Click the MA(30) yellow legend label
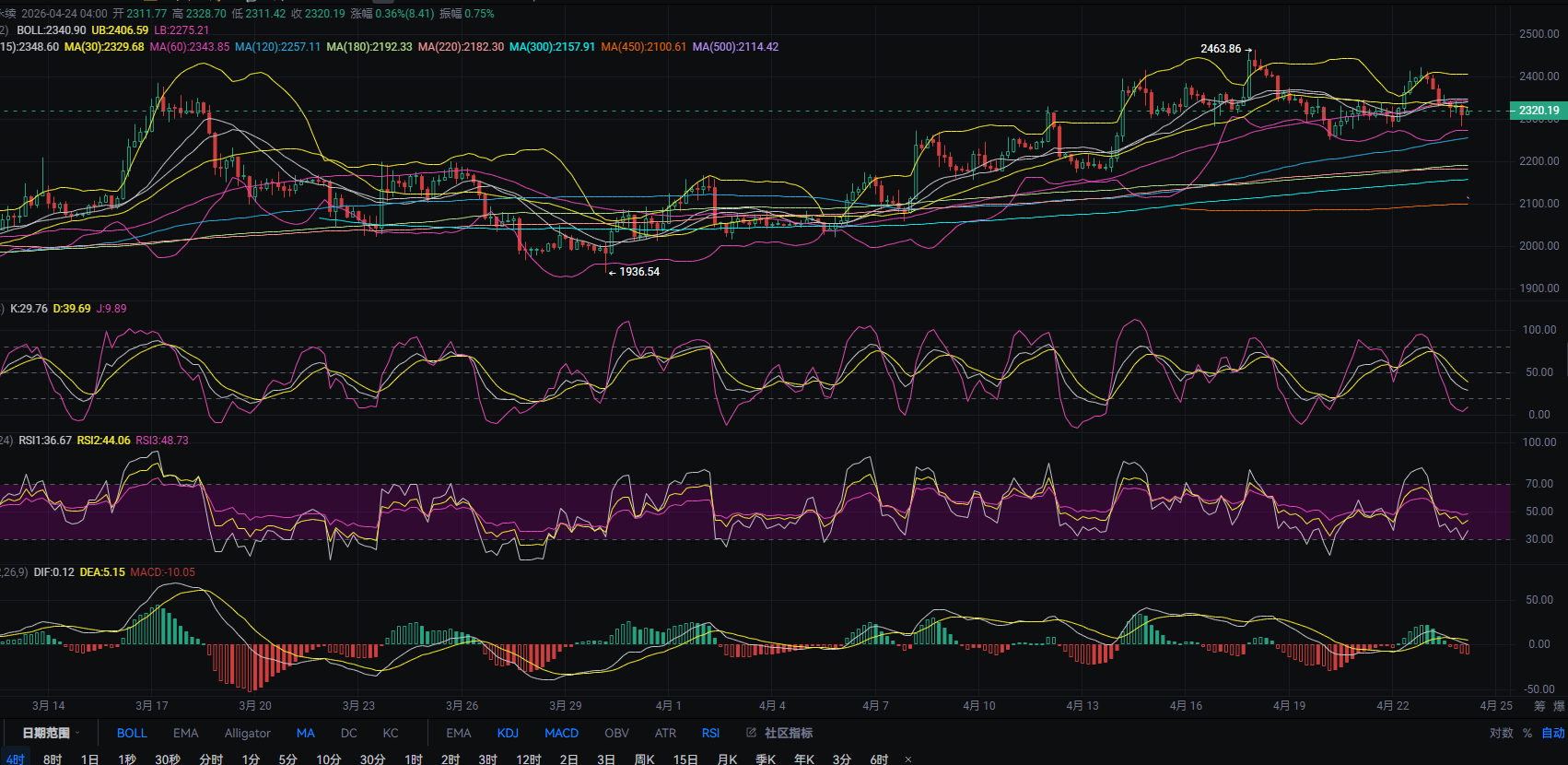This screenshot has width=1568, height=765. [104, 47]
